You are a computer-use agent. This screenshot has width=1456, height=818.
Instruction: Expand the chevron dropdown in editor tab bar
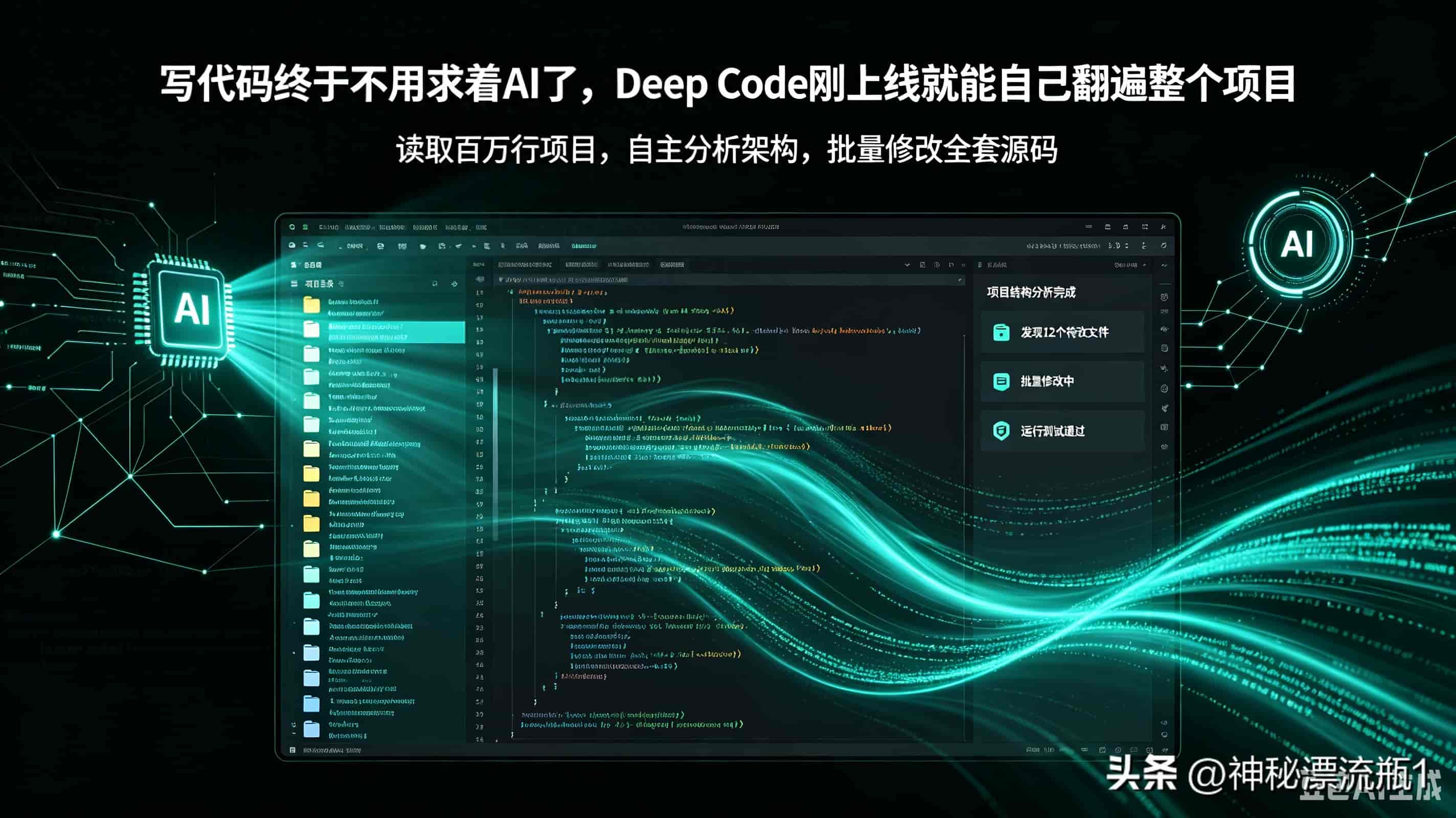click(907, 264)
